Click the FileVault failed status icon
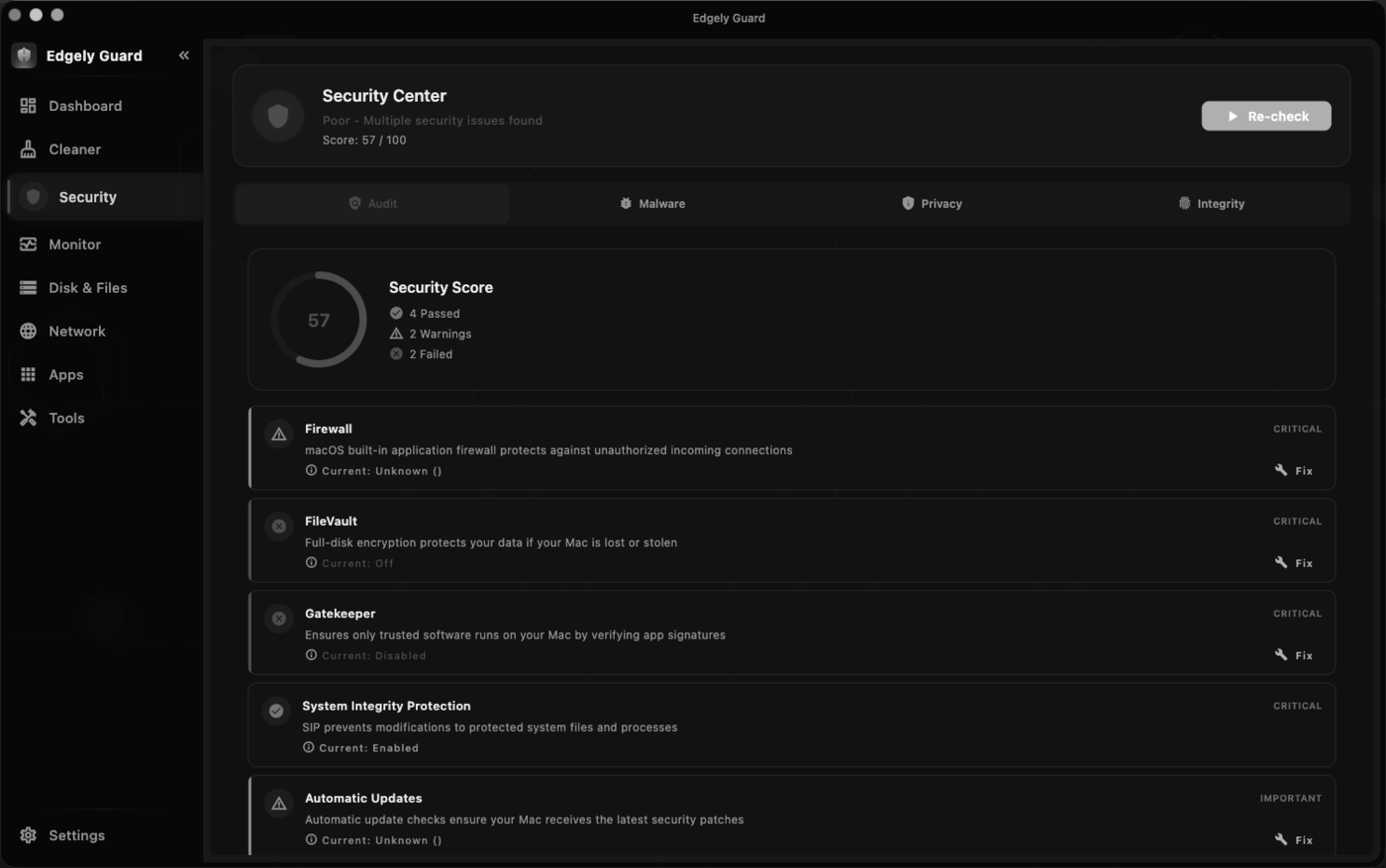Viewport: 1386px width, 868px height. point(279,526)
